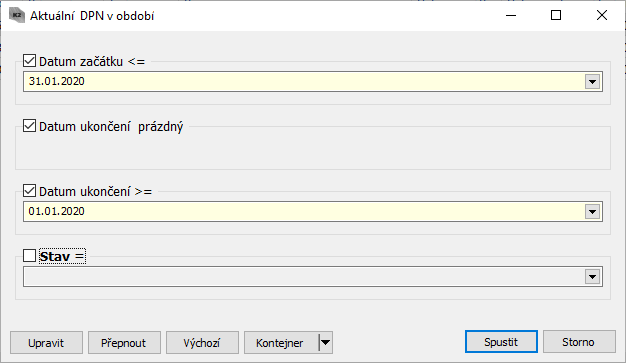Click the Upravit button
Screen dimensions: 626x363
pyautogui.click(x=46, y=343)
